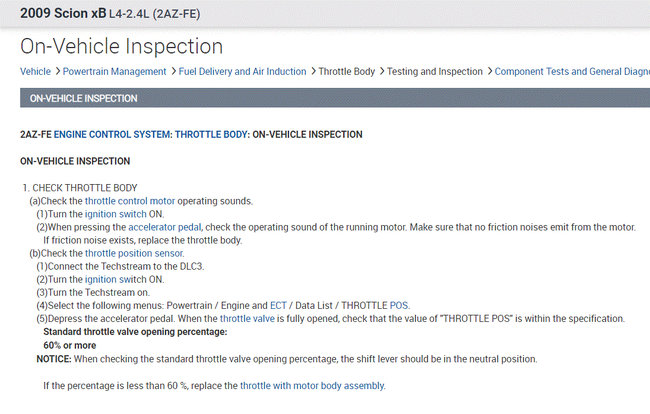Open Component Tests and General Diagnostics breadcrumb
Viewport: 650px width, 414px height.
[572, 72]
